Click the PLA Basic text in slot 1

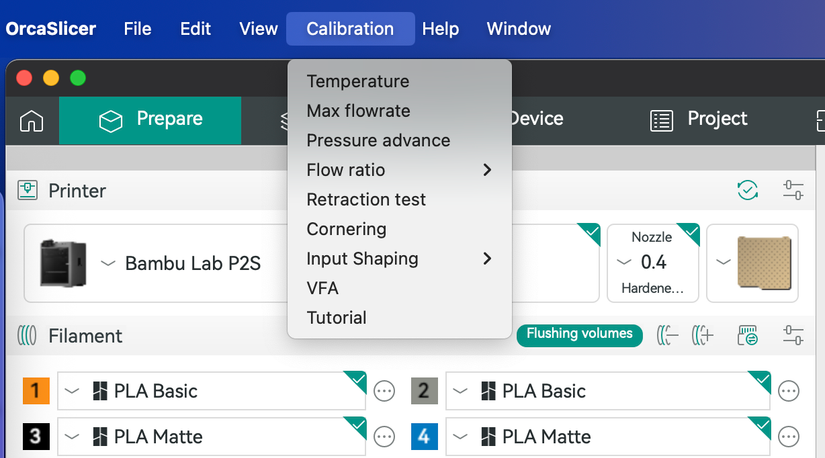pos(156,391)
